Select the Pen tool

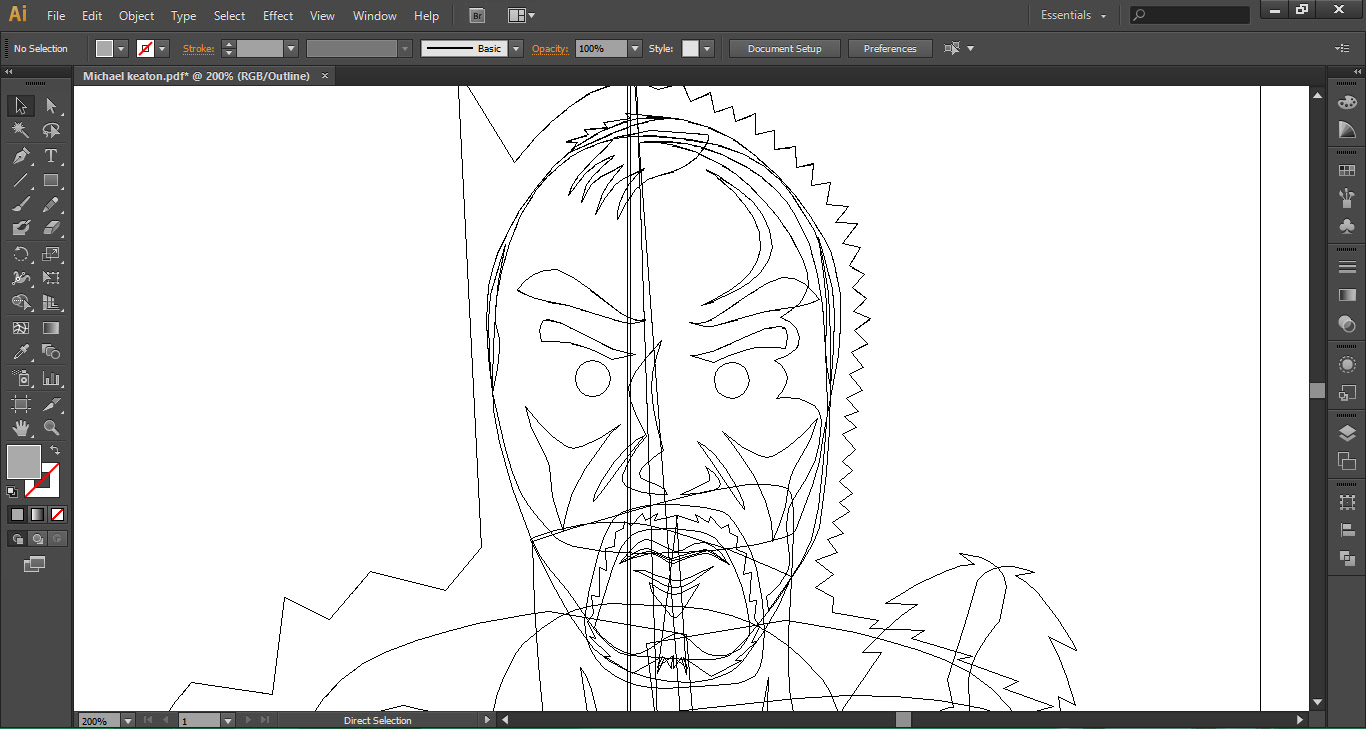click(x=20, y=156)
